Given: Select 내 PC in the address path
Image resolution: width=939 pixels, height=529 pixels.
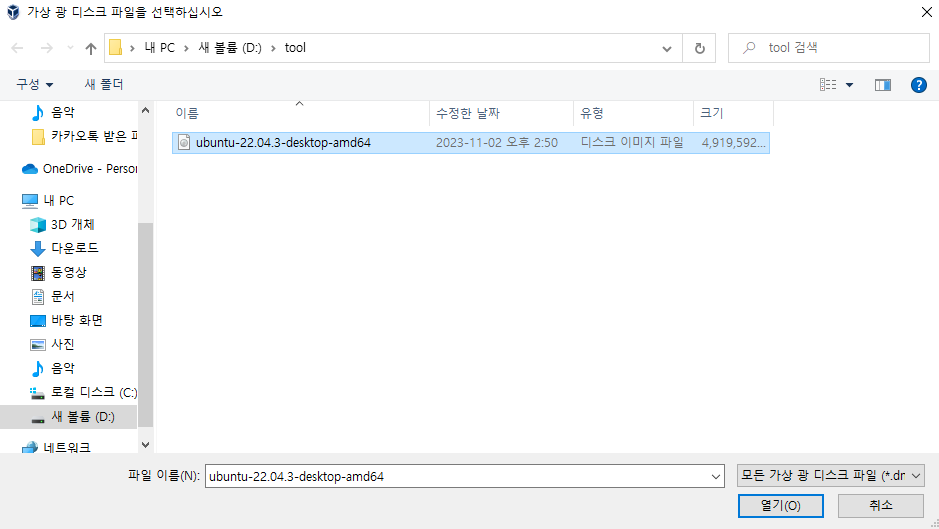Looking at the screenshot, I should (159, 48).
